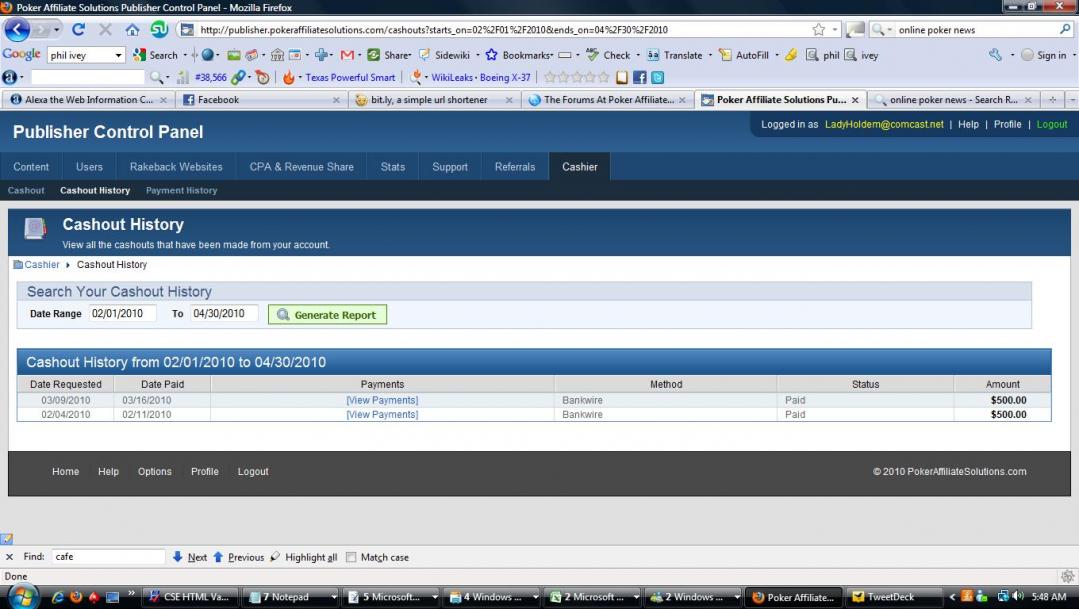
Task: Click the Facebook icon in Alexa toolbar
Action: click(639, 78)
